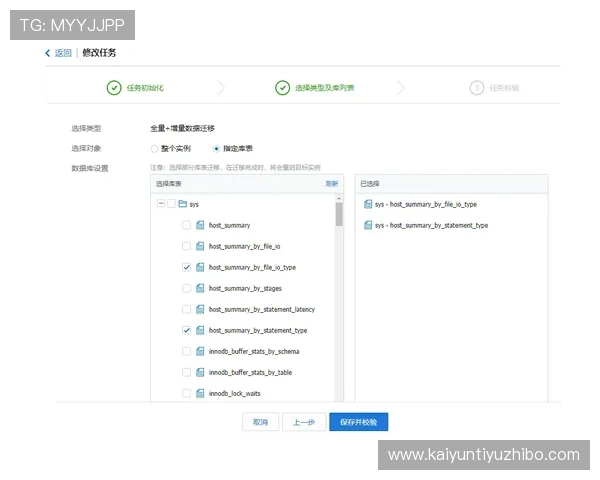Go to the 选择类型及库列表 step

(x=323, y=88)
